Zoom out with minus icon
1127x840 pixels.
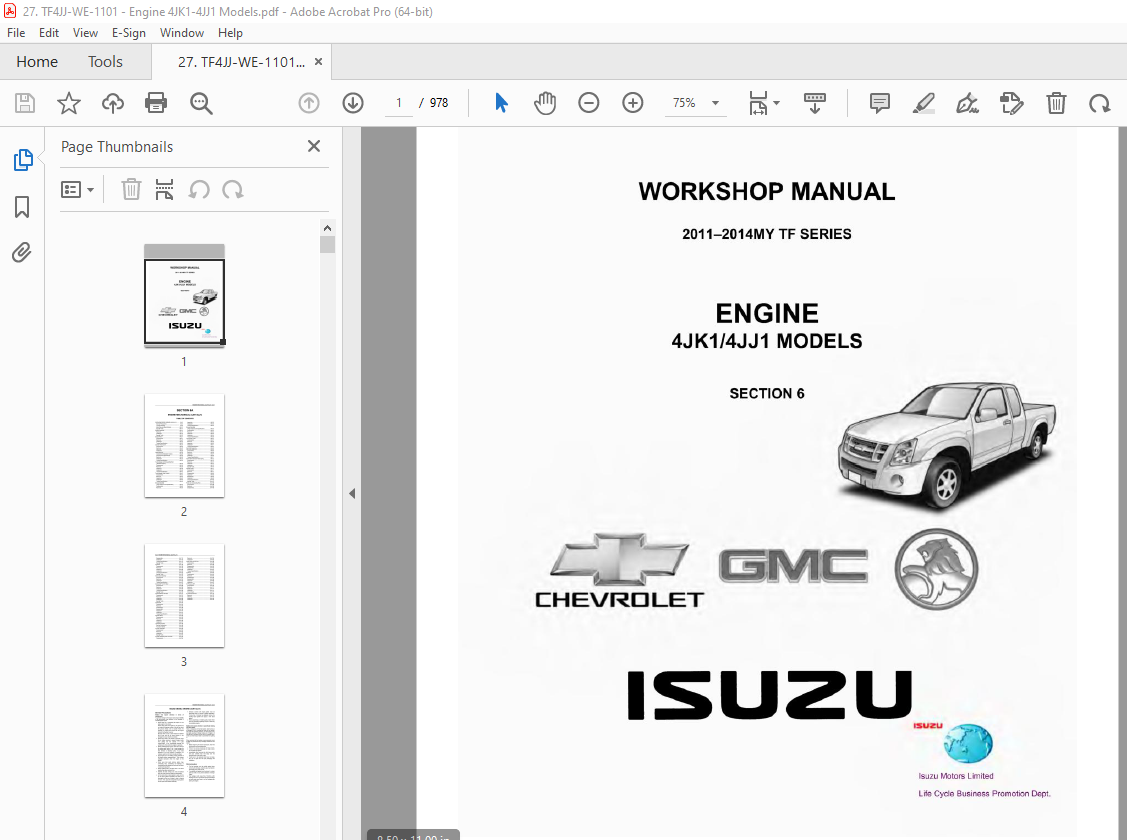point(589,103)
